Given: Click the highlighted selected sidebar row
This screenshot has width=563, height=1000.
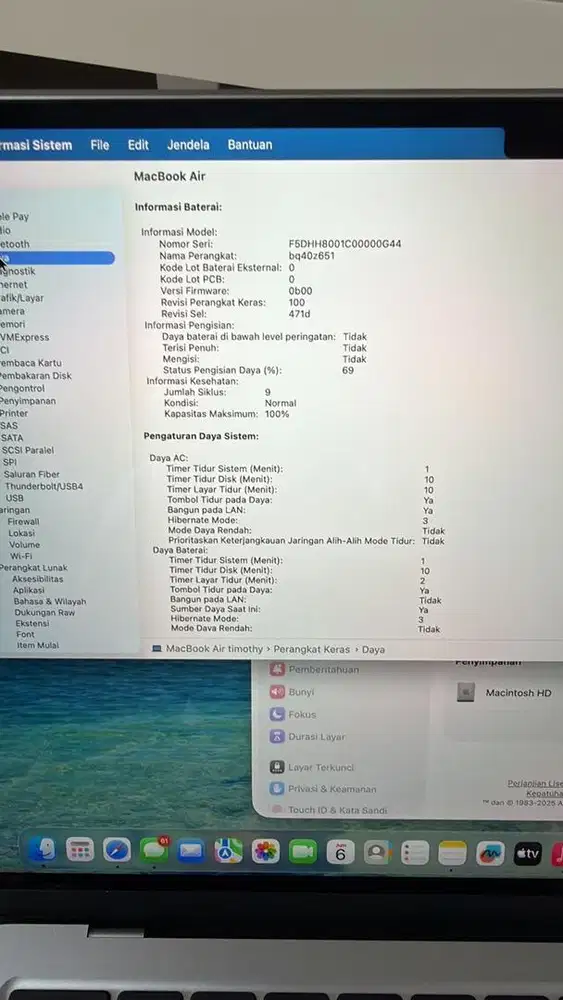Looking at the screenshot, I should (57, 258).
